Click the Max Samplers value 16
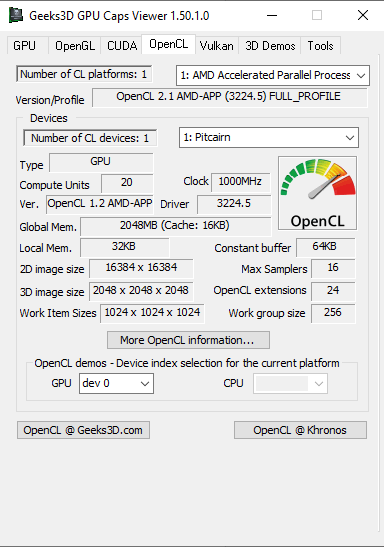384x547 pixels. [333, 268]
